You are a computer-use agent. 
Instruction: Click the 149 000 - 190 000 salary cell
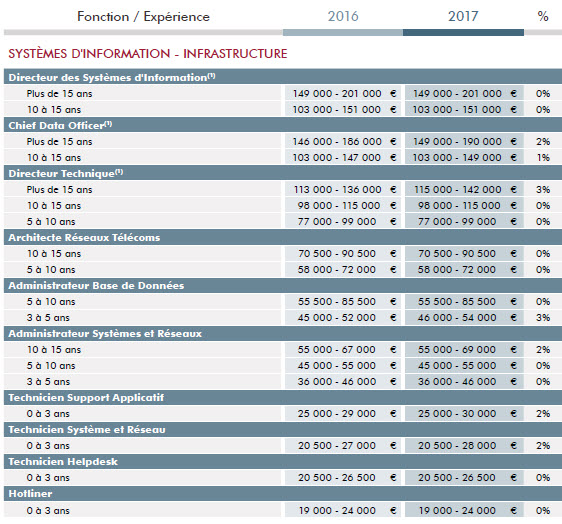pyautogui.click(x=464, y=142)
